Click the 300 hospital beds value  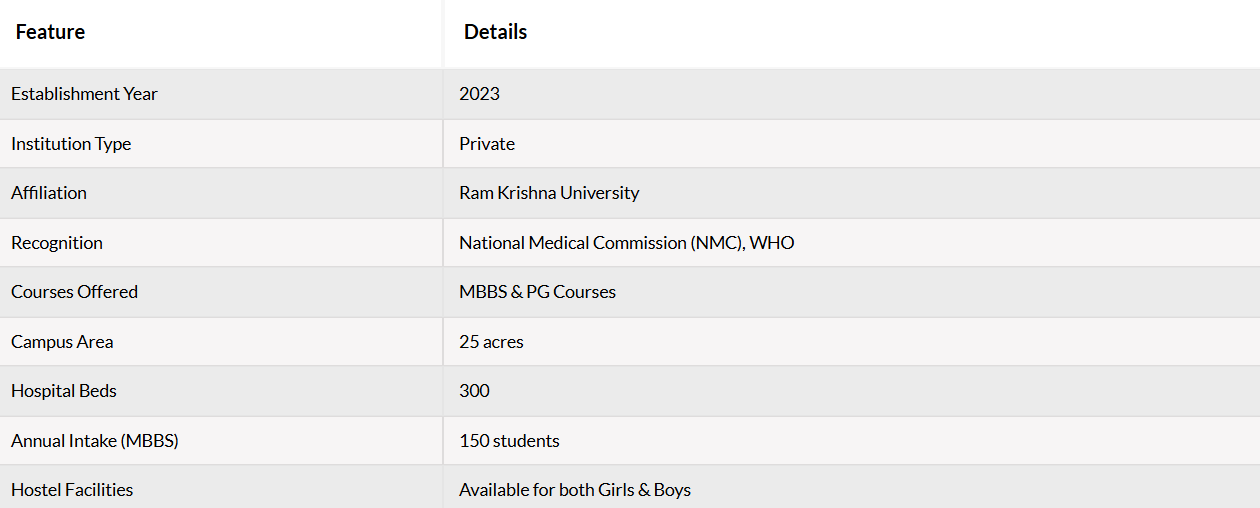coord(474,391)
